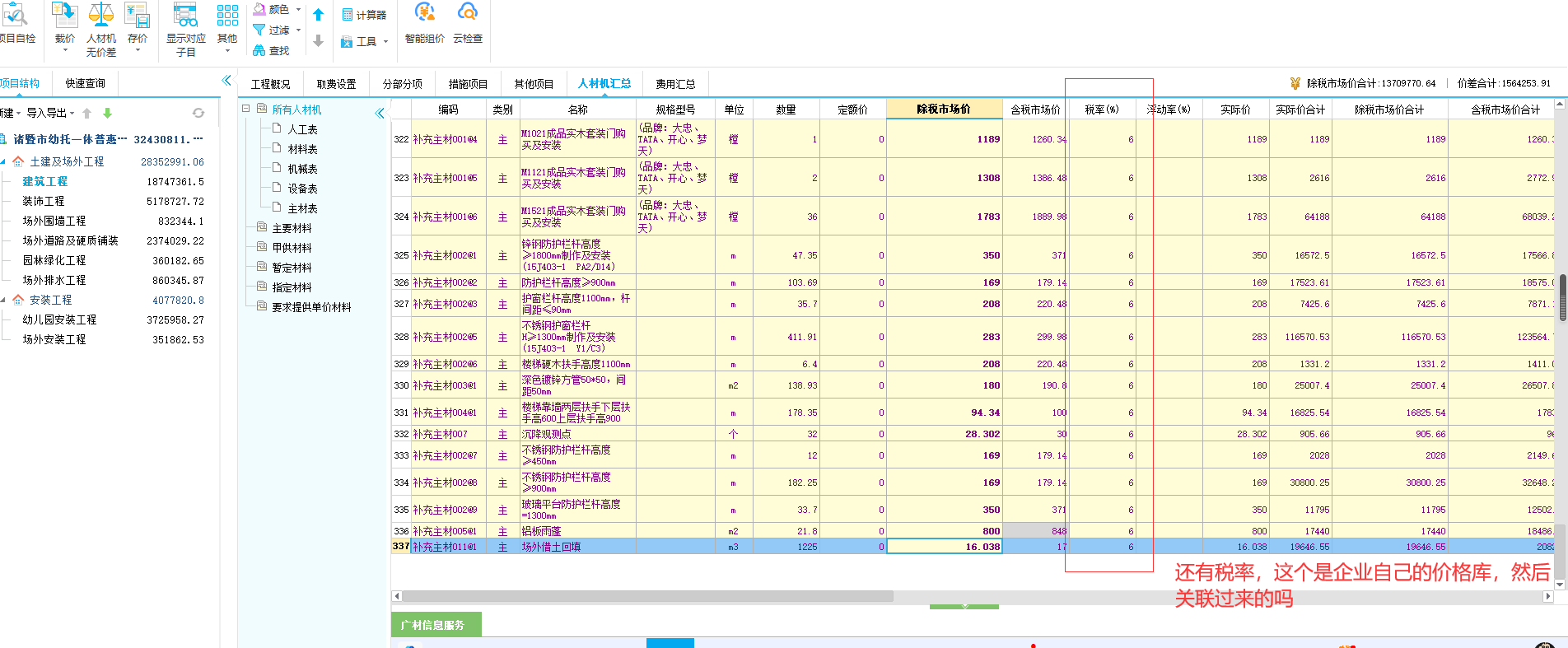The image size is (1568, 648).
Task: Click the 含税市场价 column header
Action: [x=1035, y=109]
